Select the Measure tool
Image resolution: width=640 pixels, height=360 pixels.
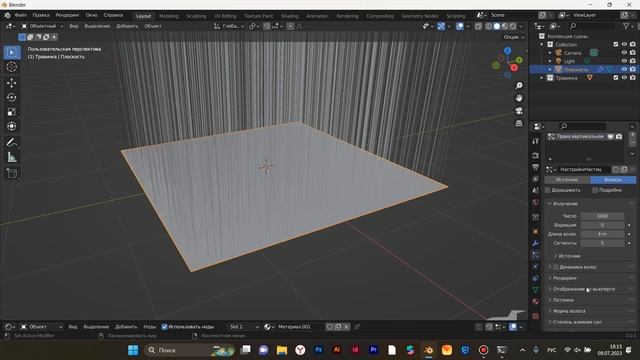pyautogui.click(x=12, y=157)
